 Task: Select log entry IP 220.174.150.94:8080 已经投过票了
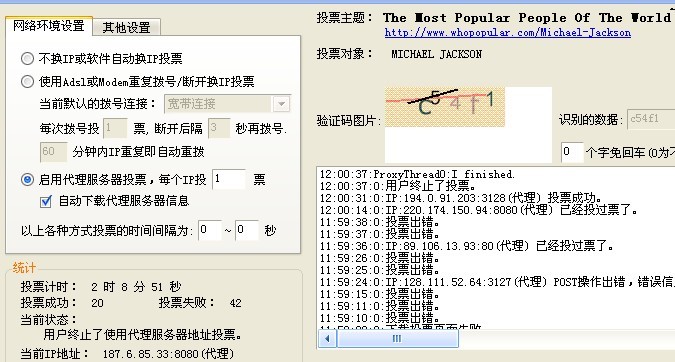478,210
